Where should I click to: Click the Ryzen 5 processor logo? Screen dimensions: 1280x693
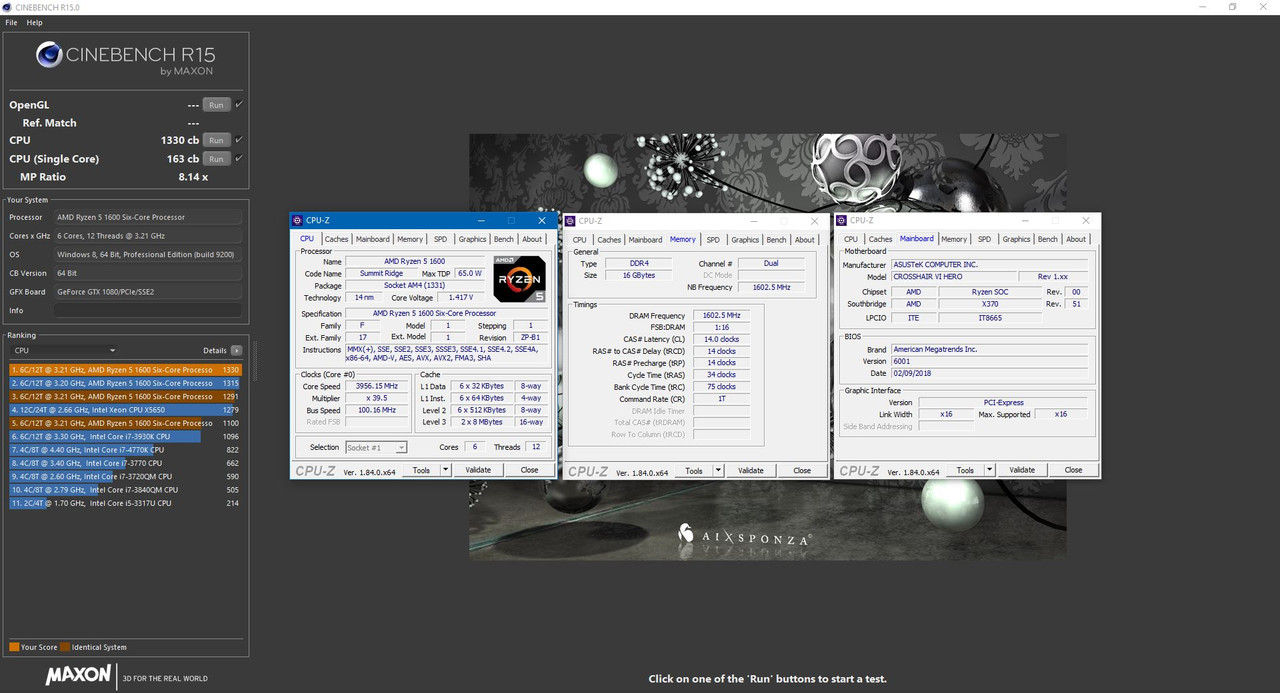519,280
